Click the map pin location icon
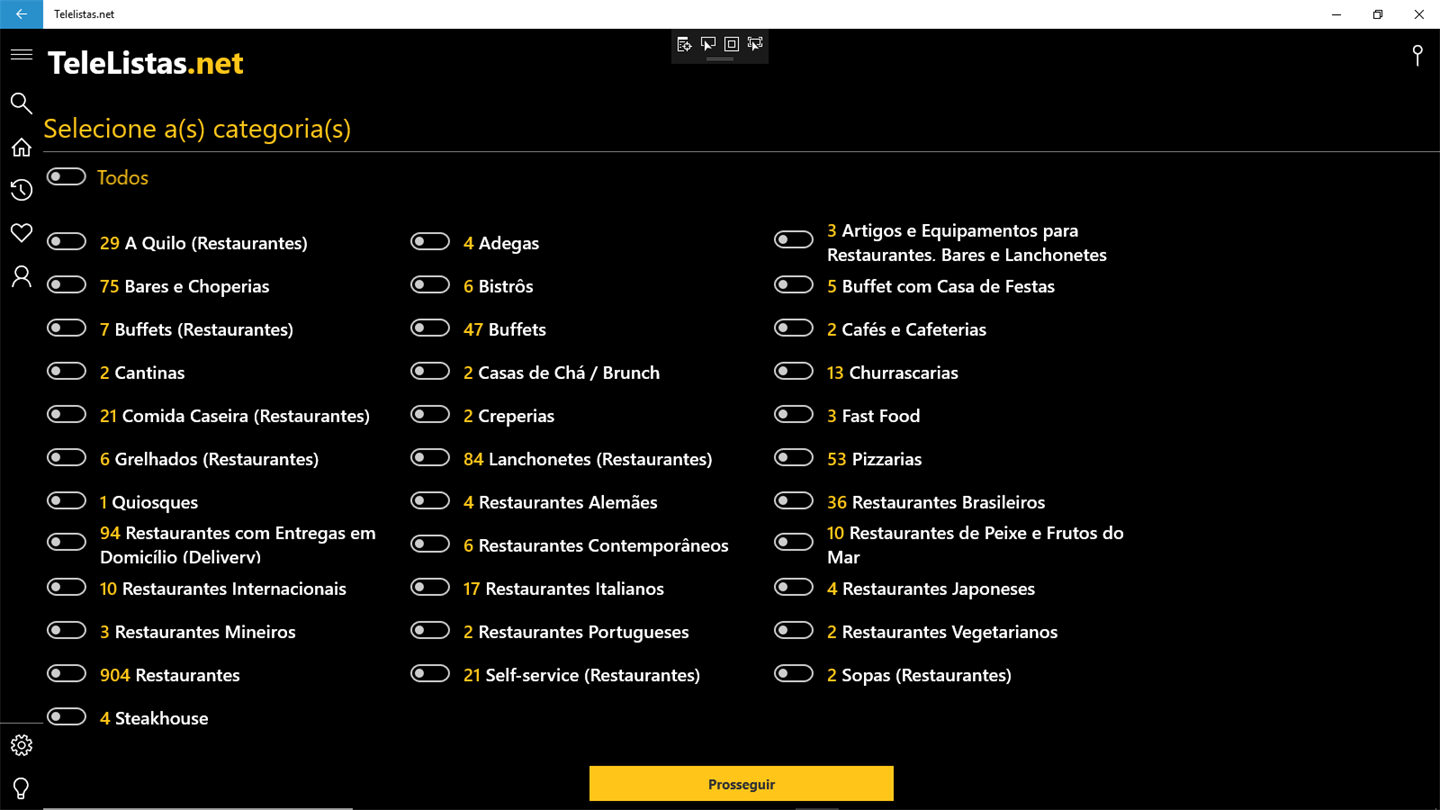This screenshot has height=810, width=1440. coord(1417,56)
